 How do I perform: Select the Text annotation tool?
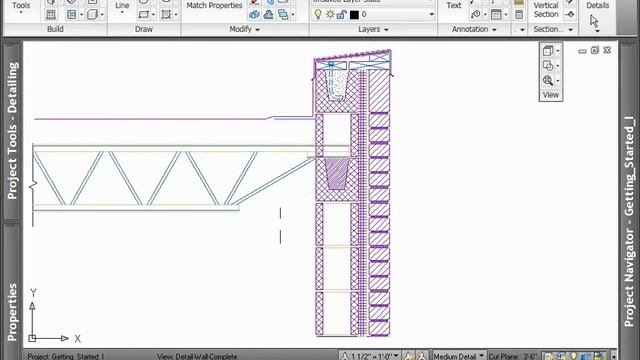pos(453,6)
